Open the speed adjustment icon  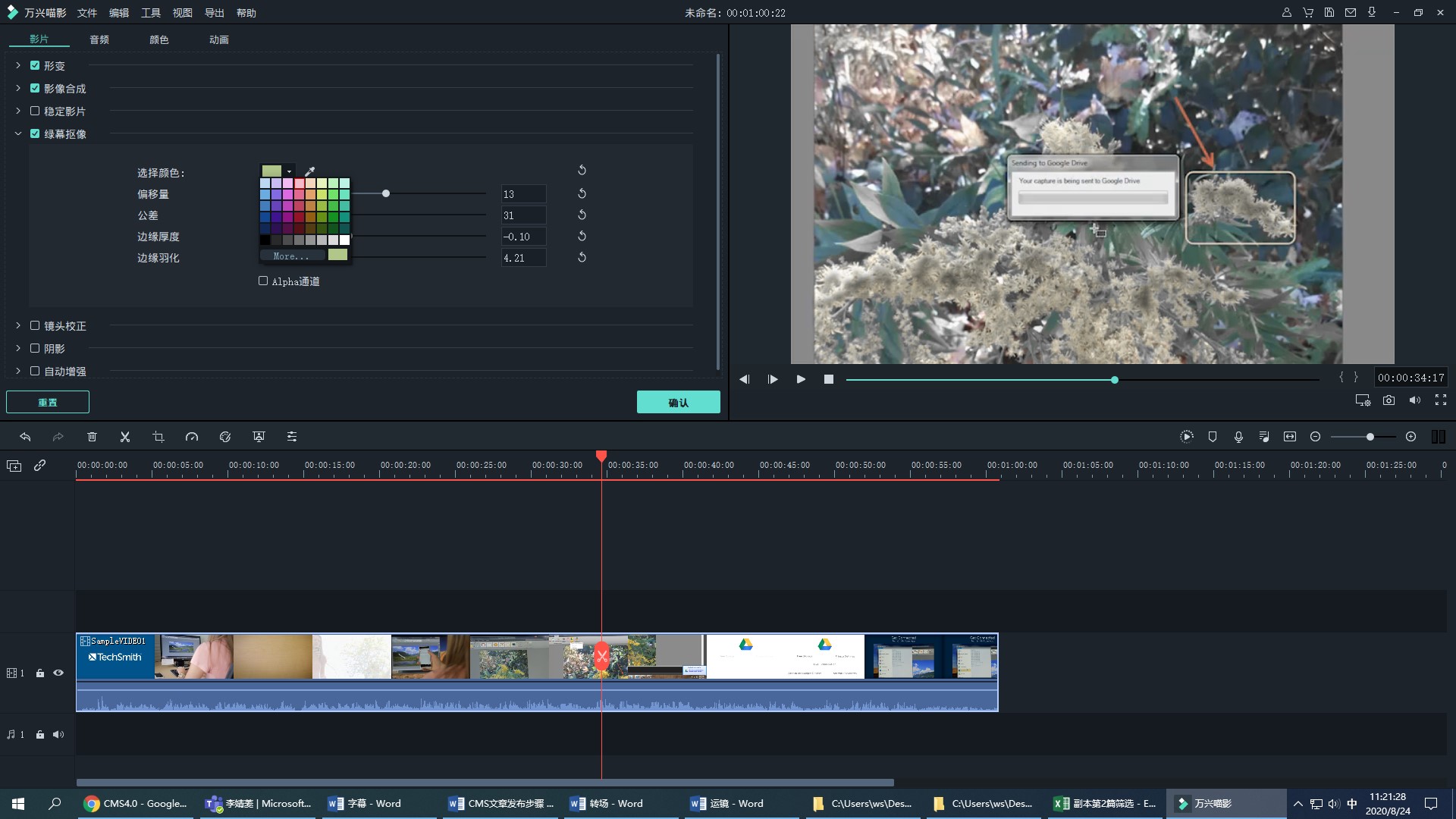pyautogui.click(x=192, y=437)
